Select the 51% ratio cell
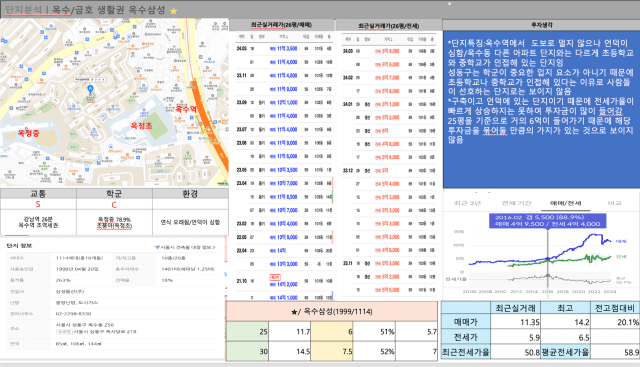Screen dimensions: 640x367 click(375, 332)
